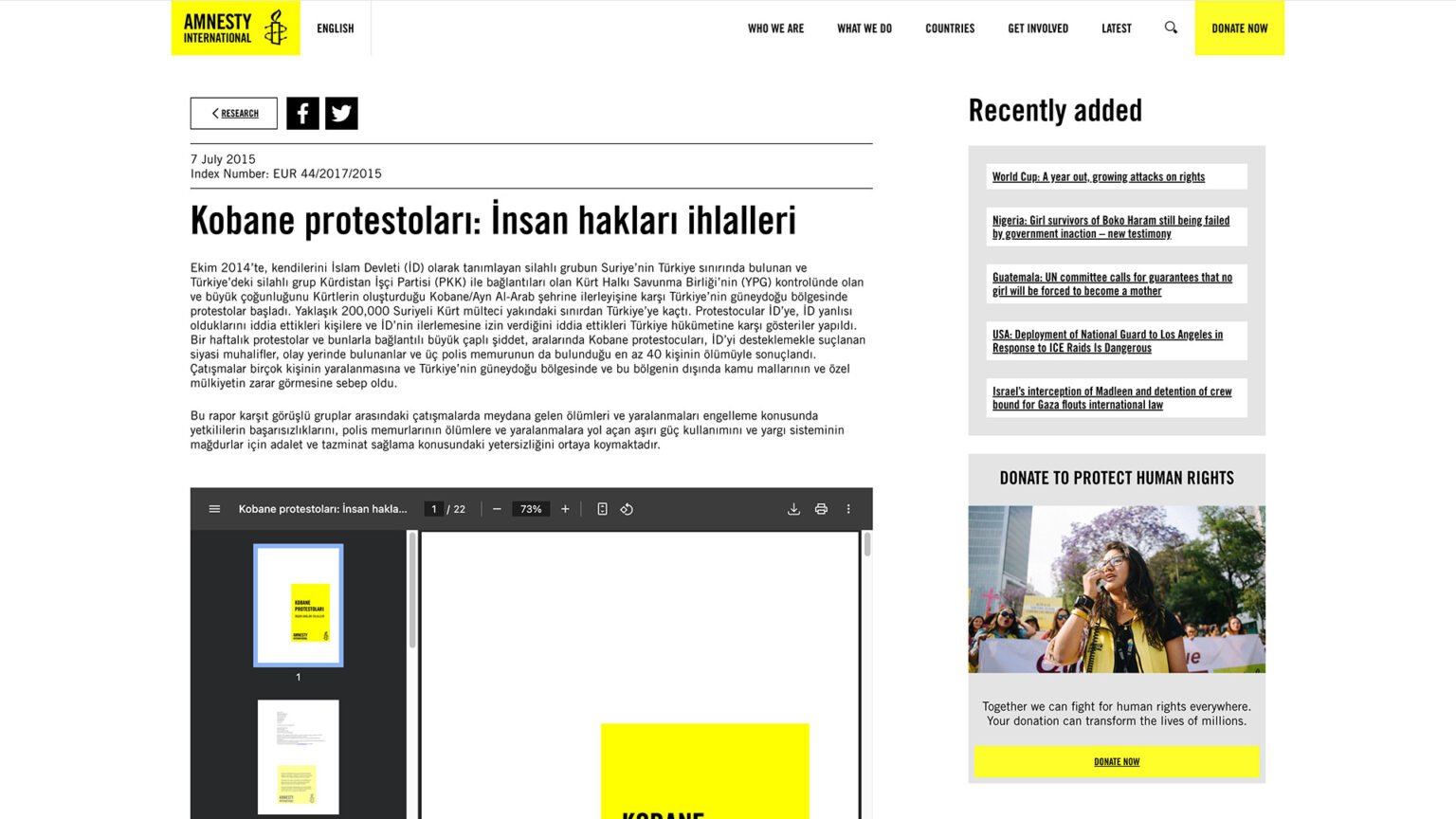Go back to Research

pos(234,114)
